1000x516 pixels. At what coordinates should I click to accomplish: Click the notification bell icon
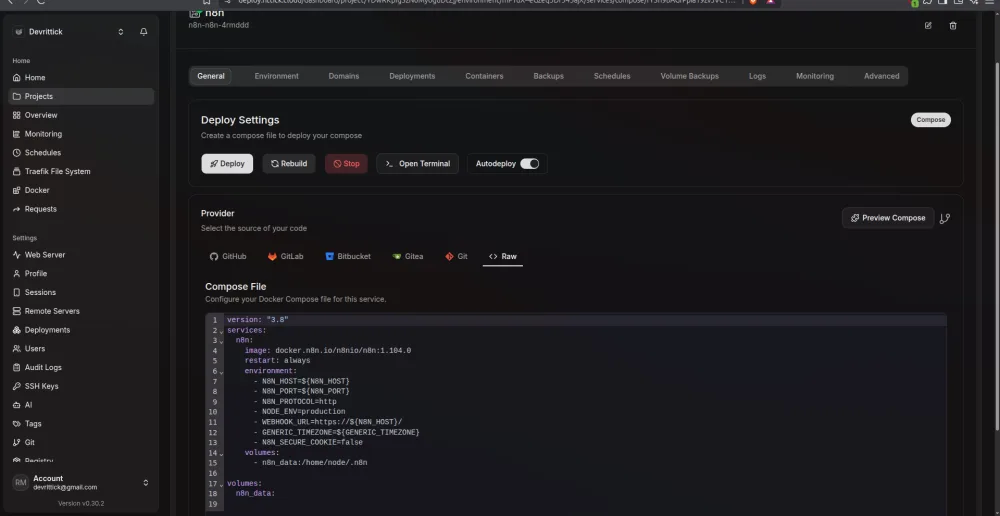tap(143, 32)
